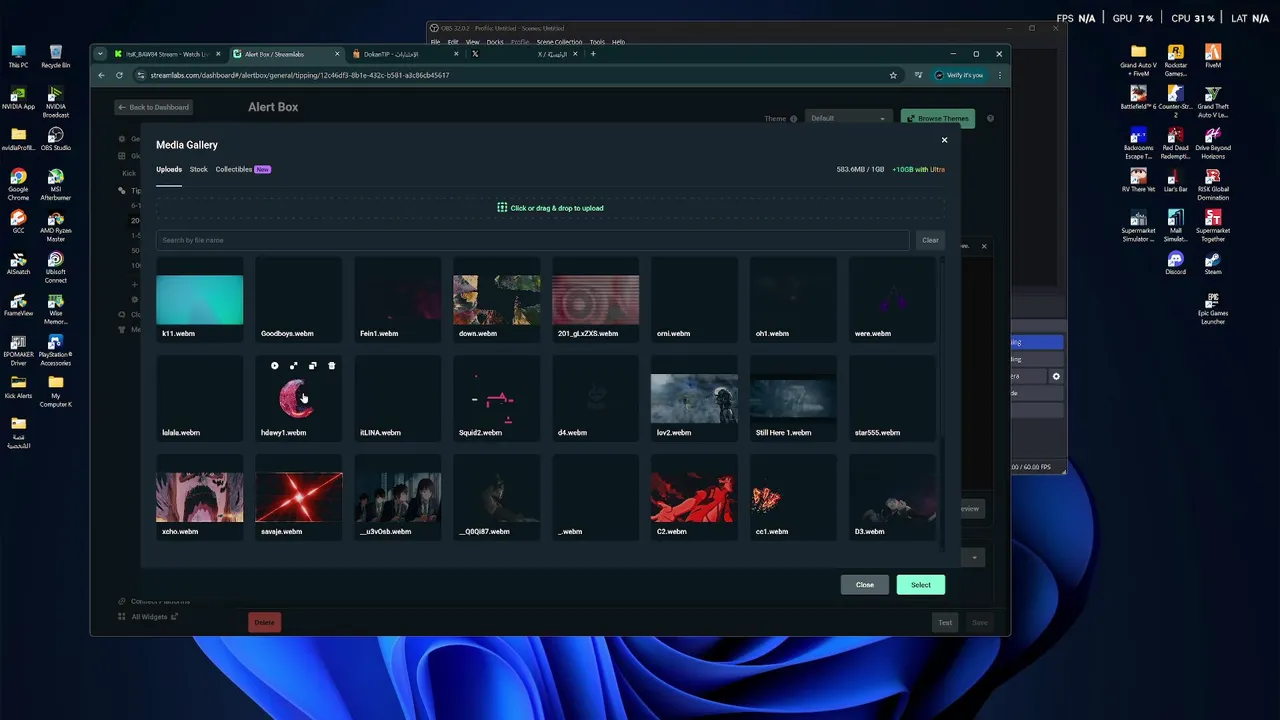Viewport: 1280px width, 720px height.
Task: Select the D3.webm thumbnail
Action: 892,498
